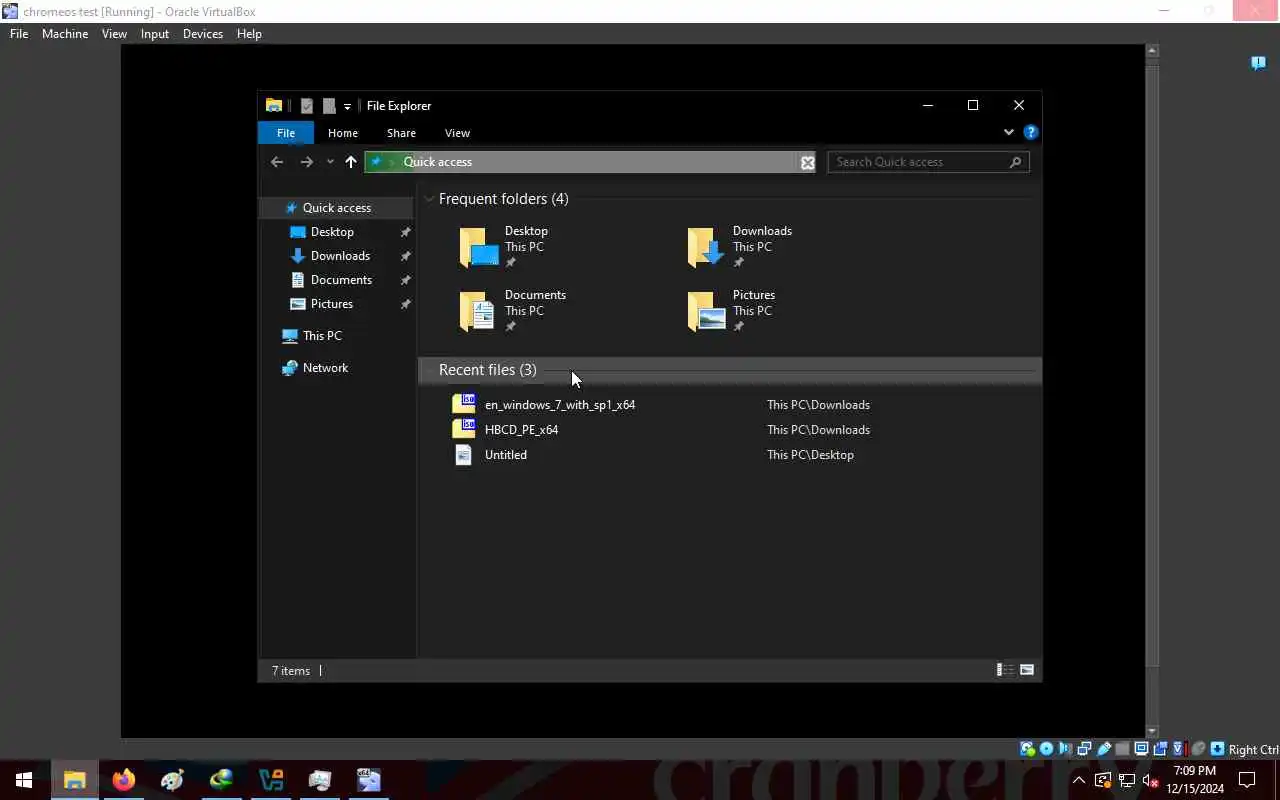Screen dimensions: 1280x800
Task: Click the network tray icon
Action: coord(1127,780)
